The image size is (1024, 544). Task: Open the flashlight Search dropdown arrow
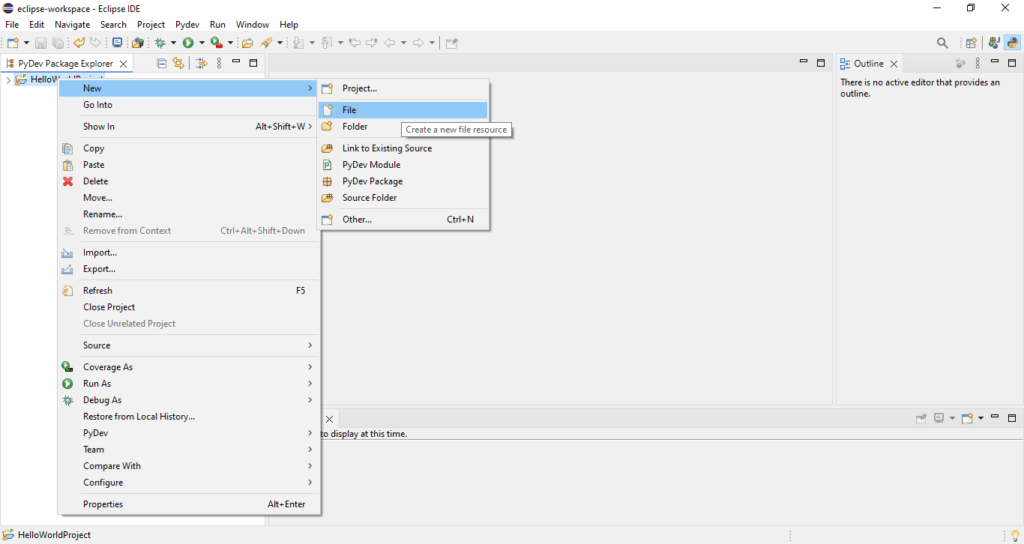[x=280, y=43]
